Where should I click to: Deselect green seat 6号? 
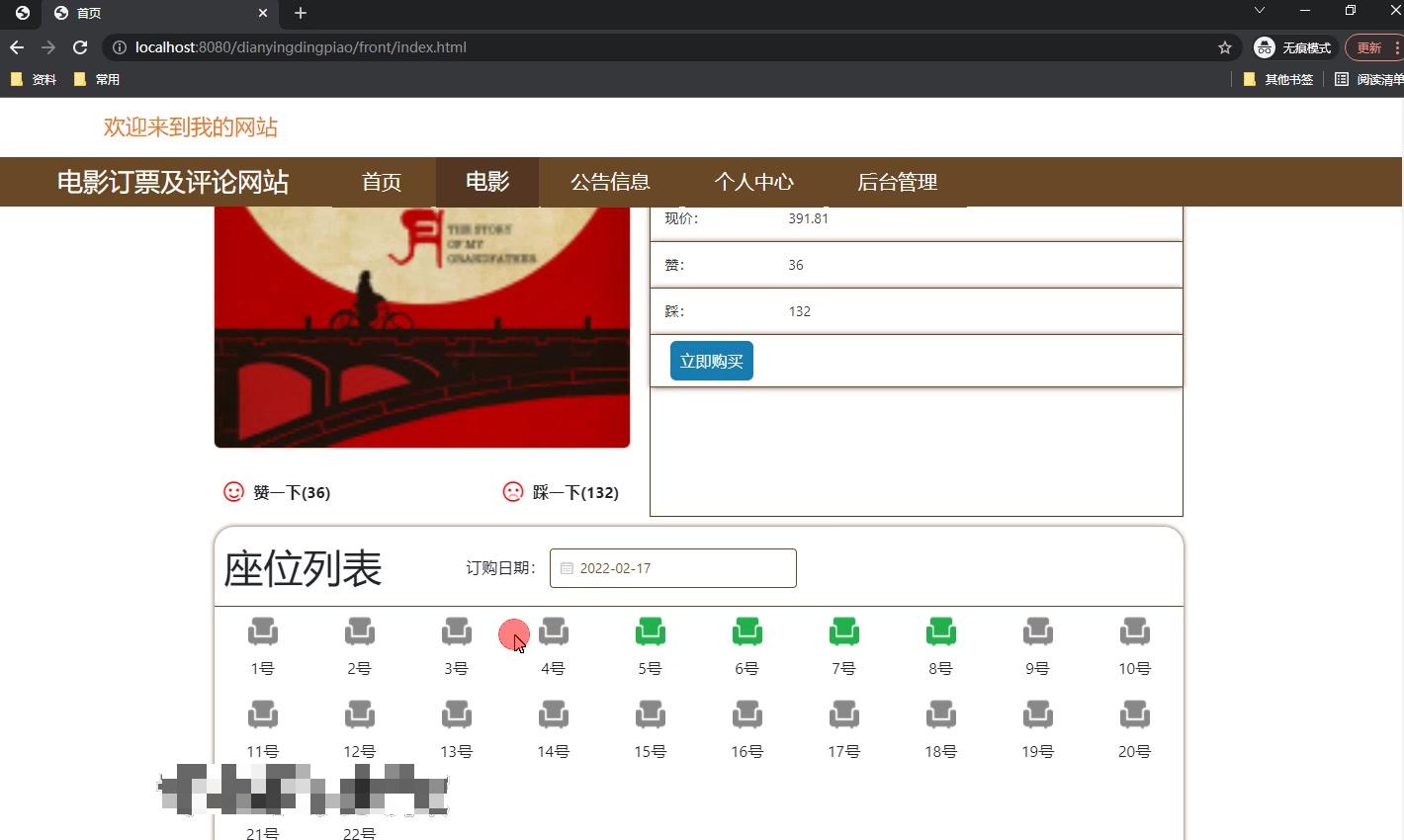746,631
